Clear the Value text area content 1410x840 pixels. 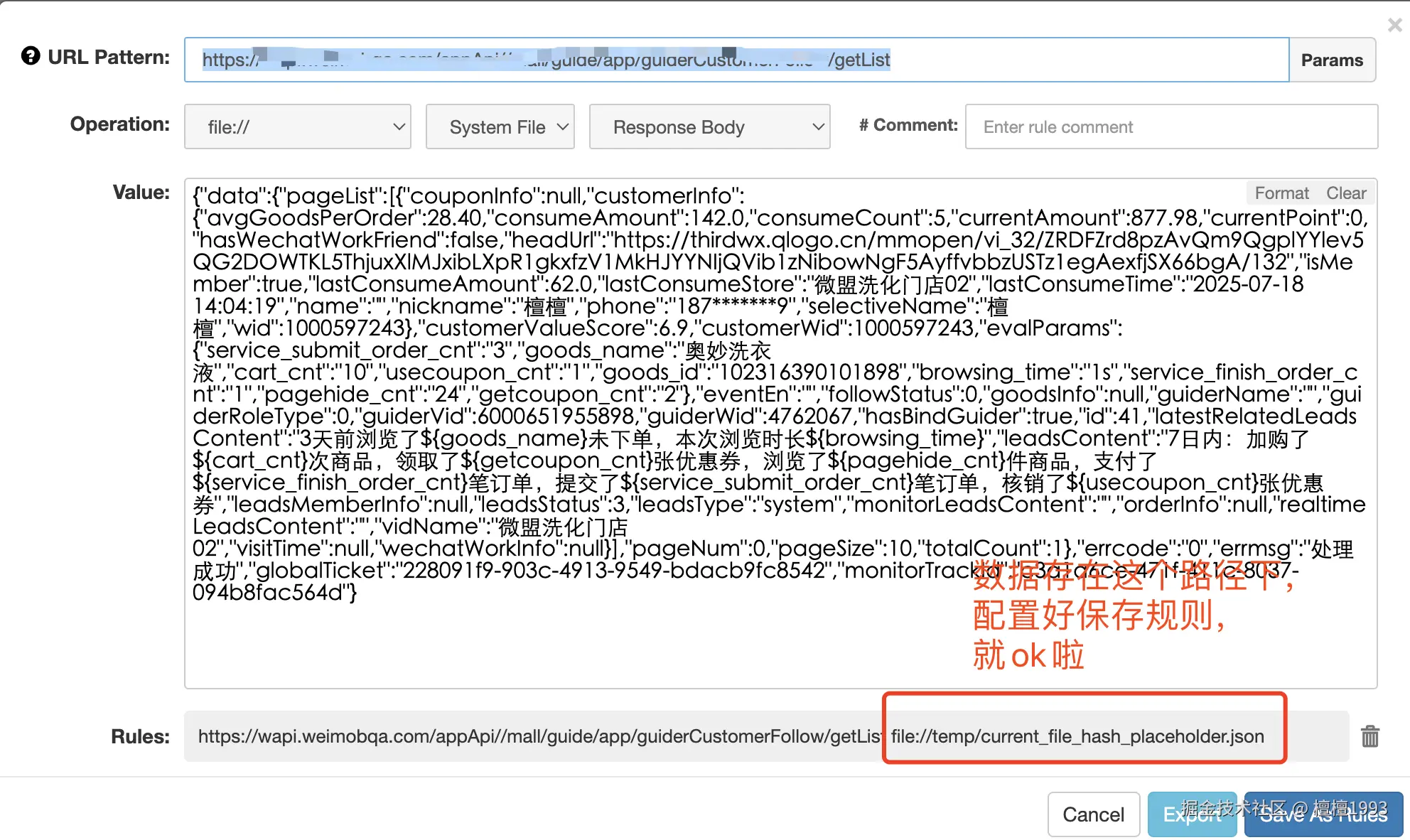(1345, 193)
